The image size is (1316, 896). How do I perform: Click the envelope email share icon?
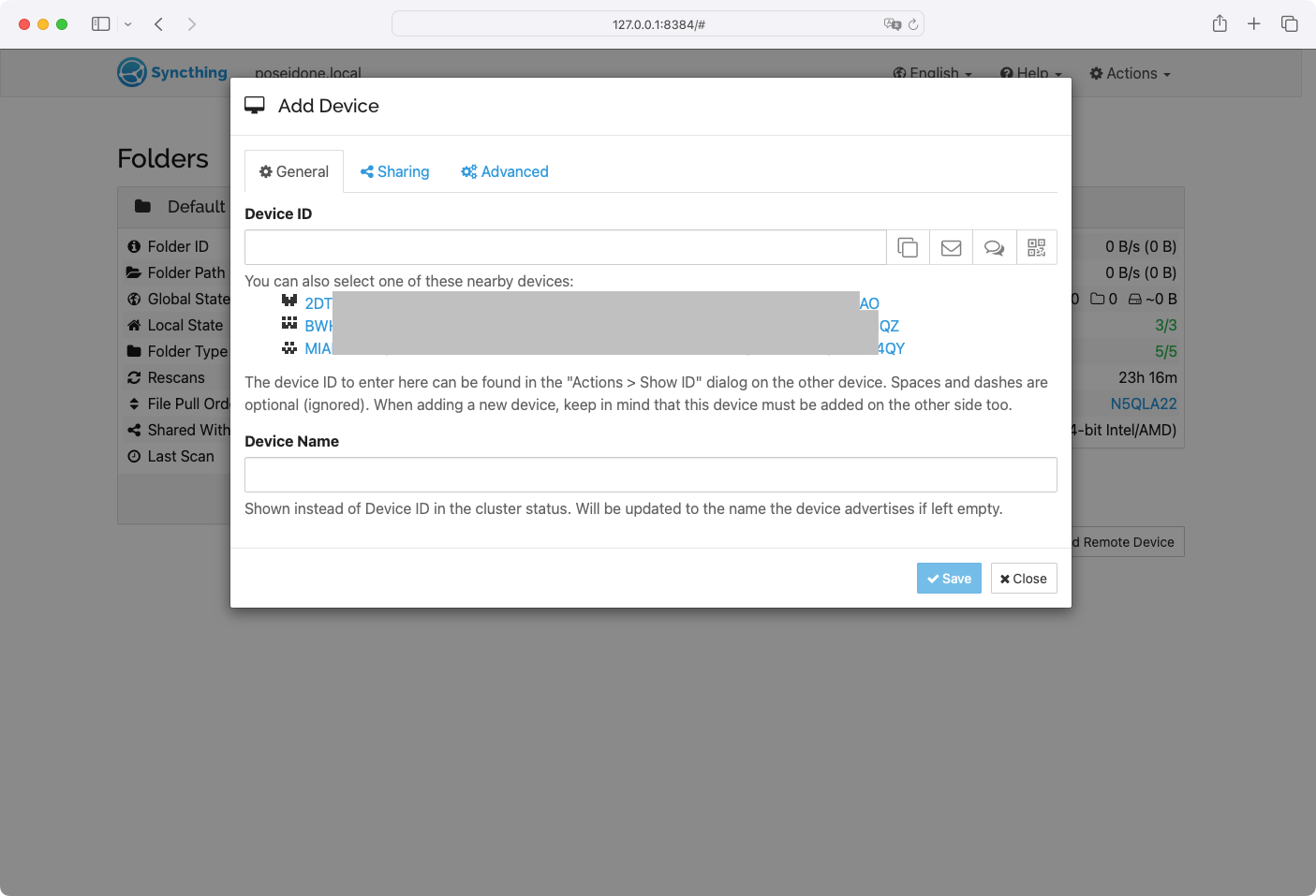951,247
